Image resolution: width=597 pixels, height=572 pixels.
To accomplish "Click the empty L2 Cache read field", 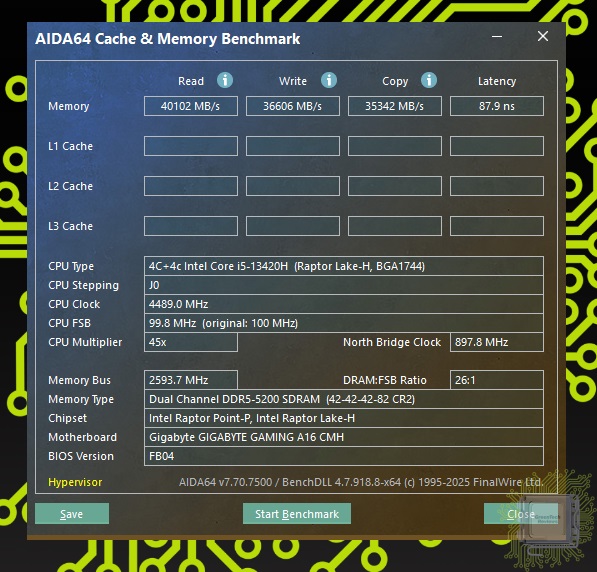I will click(x=191, y=186).
